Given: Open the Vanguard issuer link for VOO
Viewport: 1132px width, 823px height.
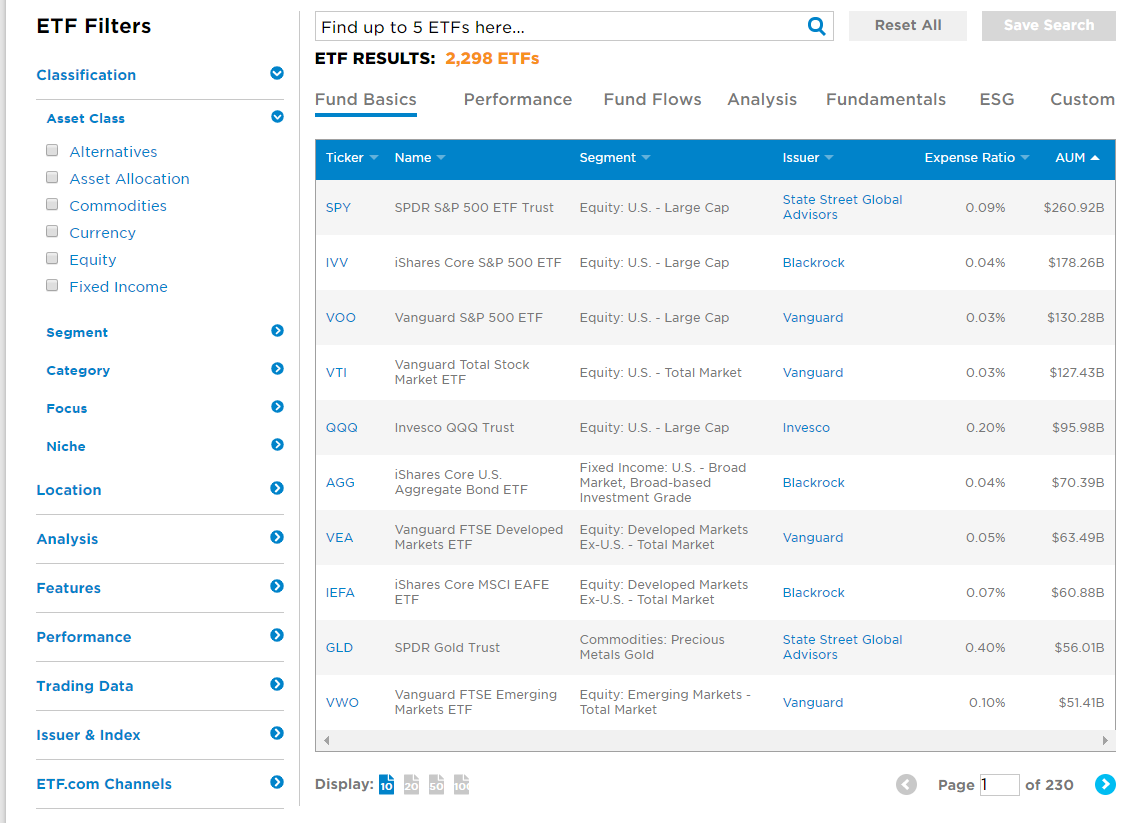Looking at the screenshot, I should click(813, 317).
